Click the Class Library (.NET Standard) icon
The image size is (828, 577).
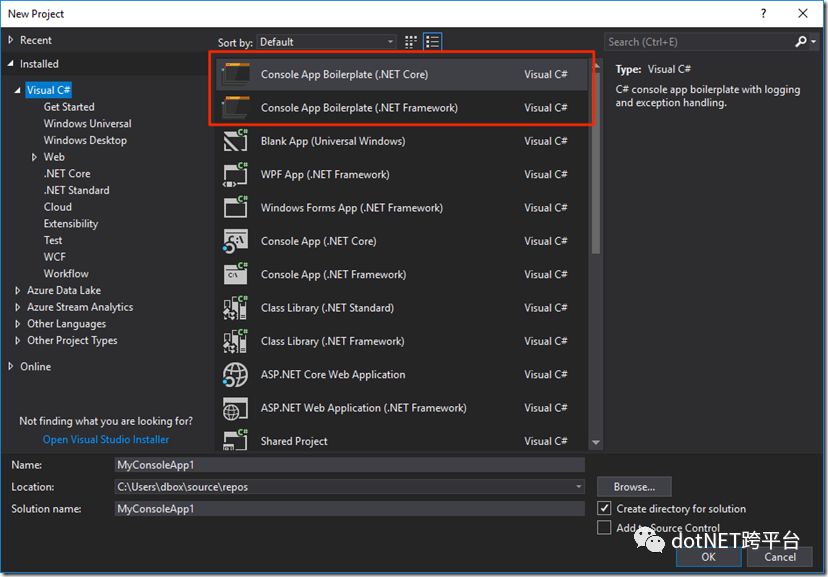click(236, 308)
